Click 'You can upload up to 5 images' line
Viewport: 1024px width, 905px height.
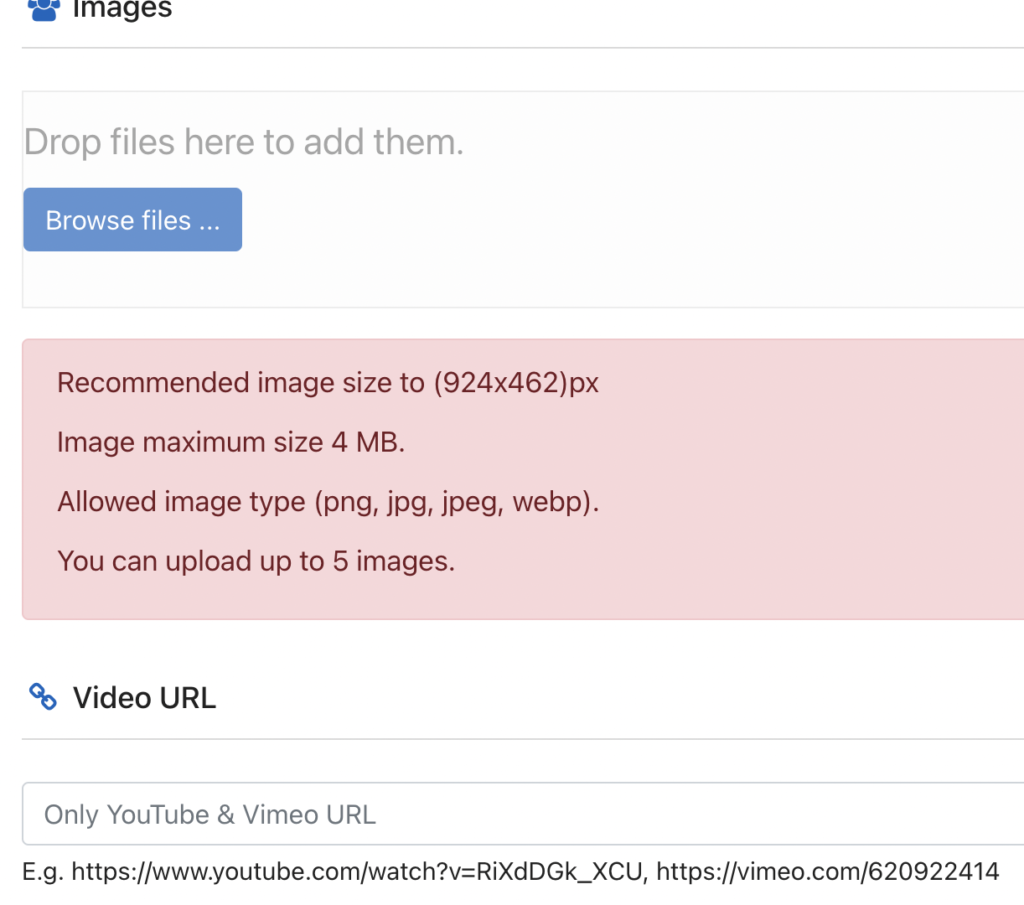click(256, 560)
